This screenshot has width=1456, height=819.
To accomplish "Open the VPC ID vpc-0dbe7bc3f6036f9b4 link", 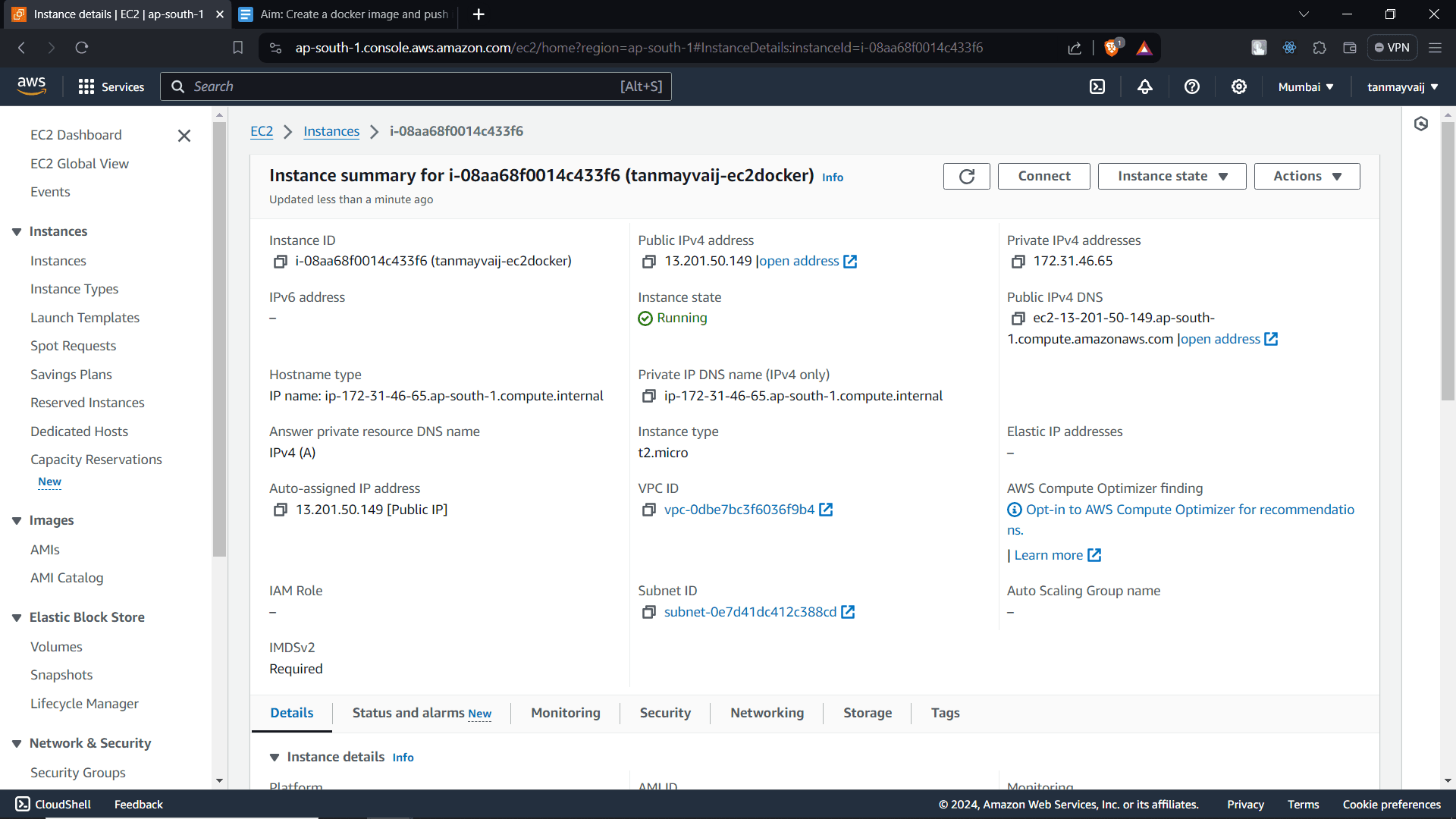I will [739, 510].
